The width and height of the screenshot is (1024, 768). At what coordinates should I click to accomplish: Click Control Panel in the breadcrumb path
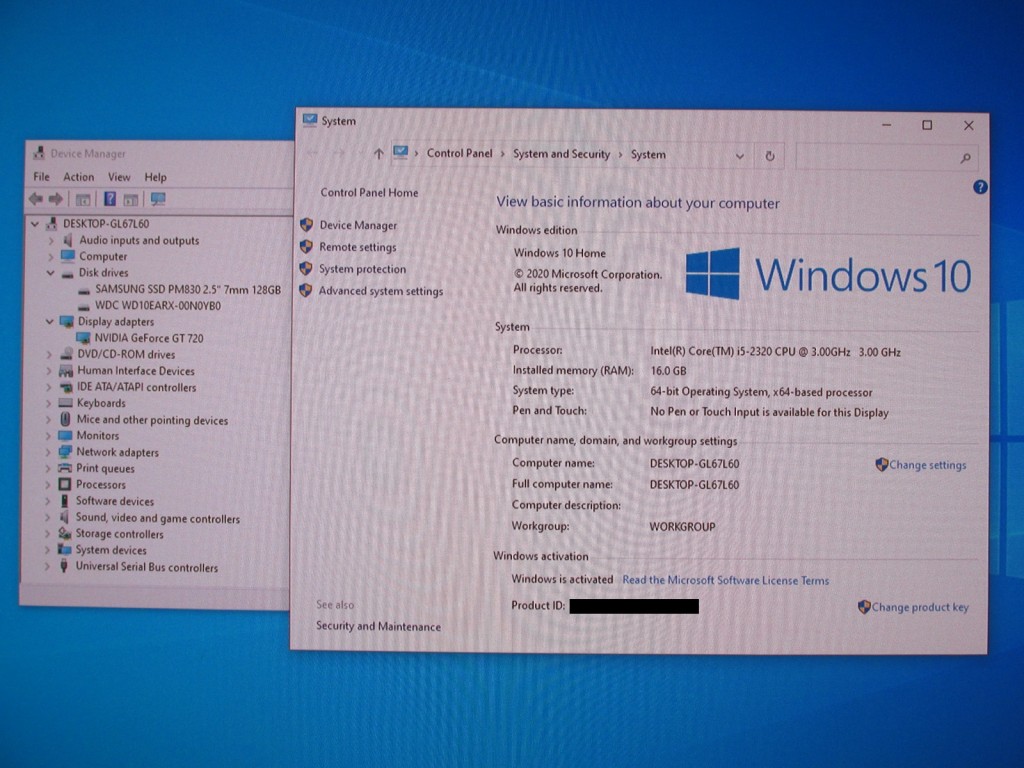[x=459, y=153]
